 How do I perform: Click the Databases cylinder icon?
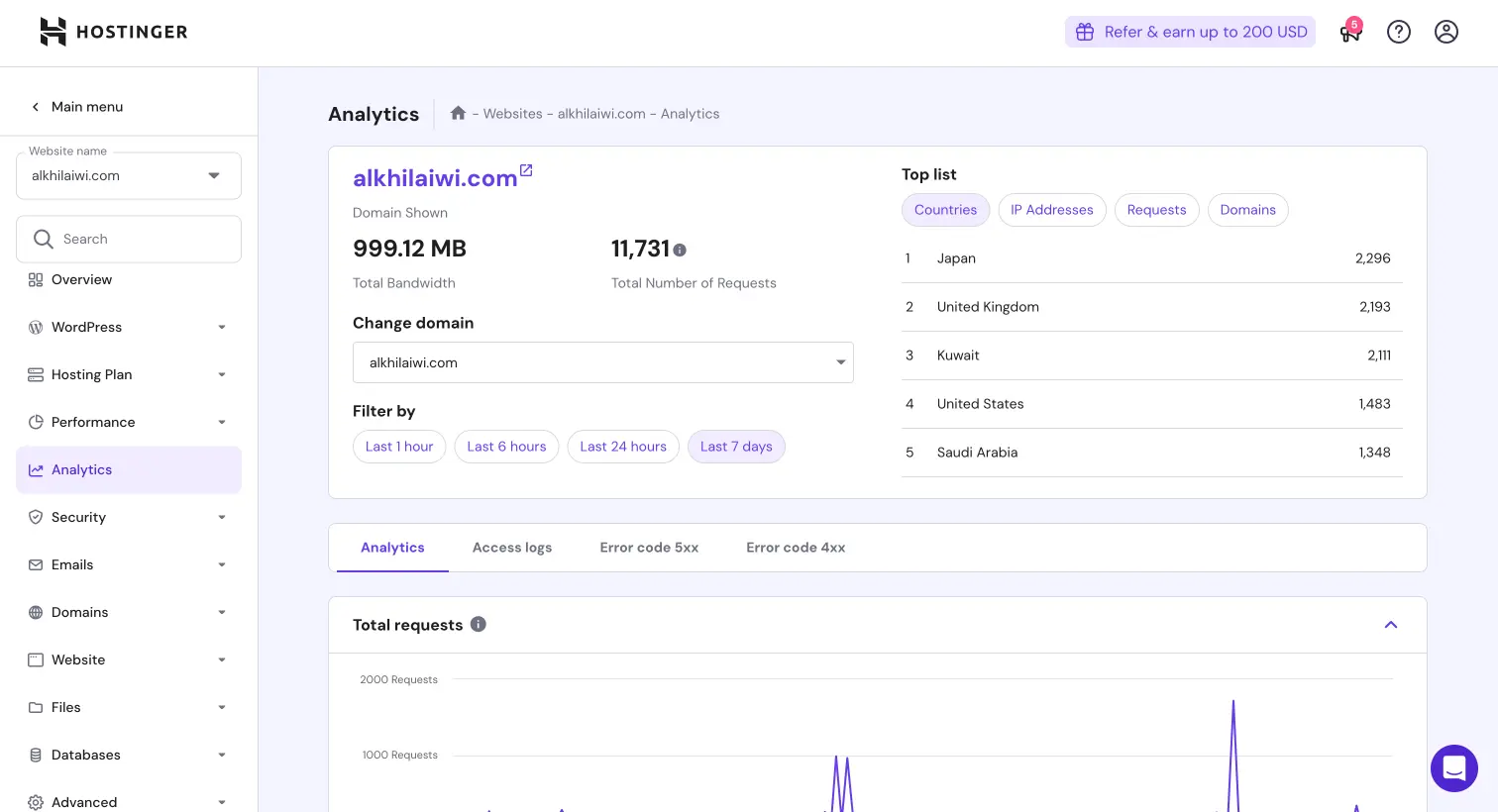[36, 755]
